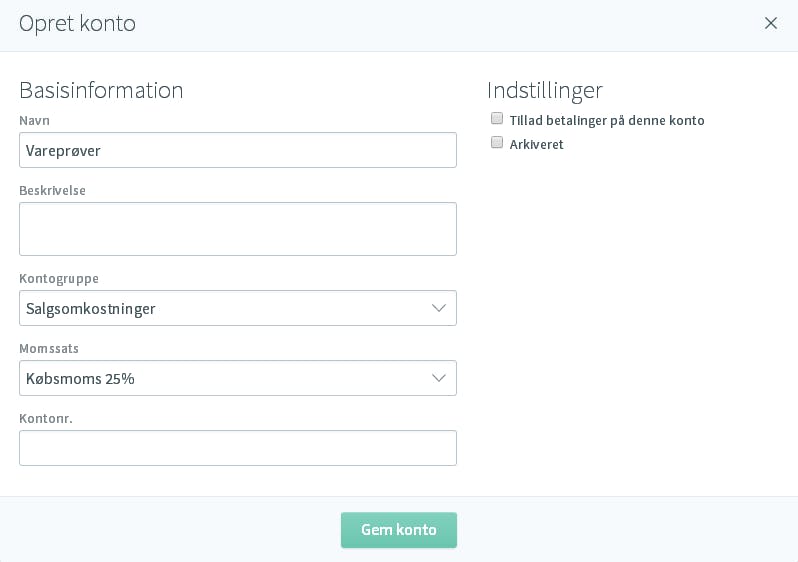
Task: Click the Basisinformation section heading
Action: 101,90
